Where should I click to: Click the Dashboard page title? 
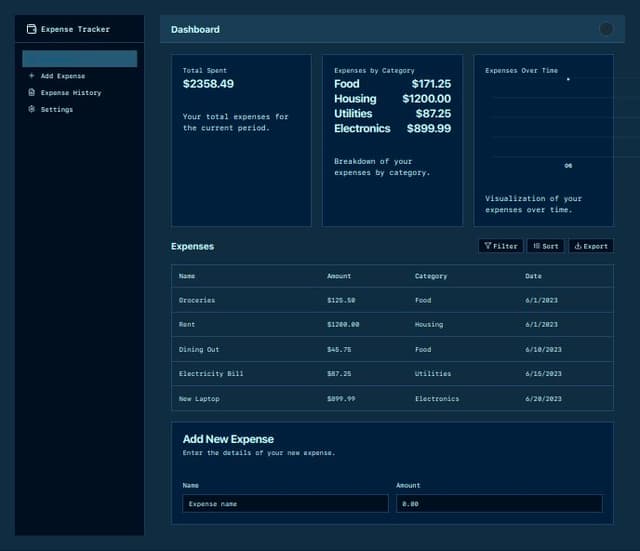coord(195,29)
